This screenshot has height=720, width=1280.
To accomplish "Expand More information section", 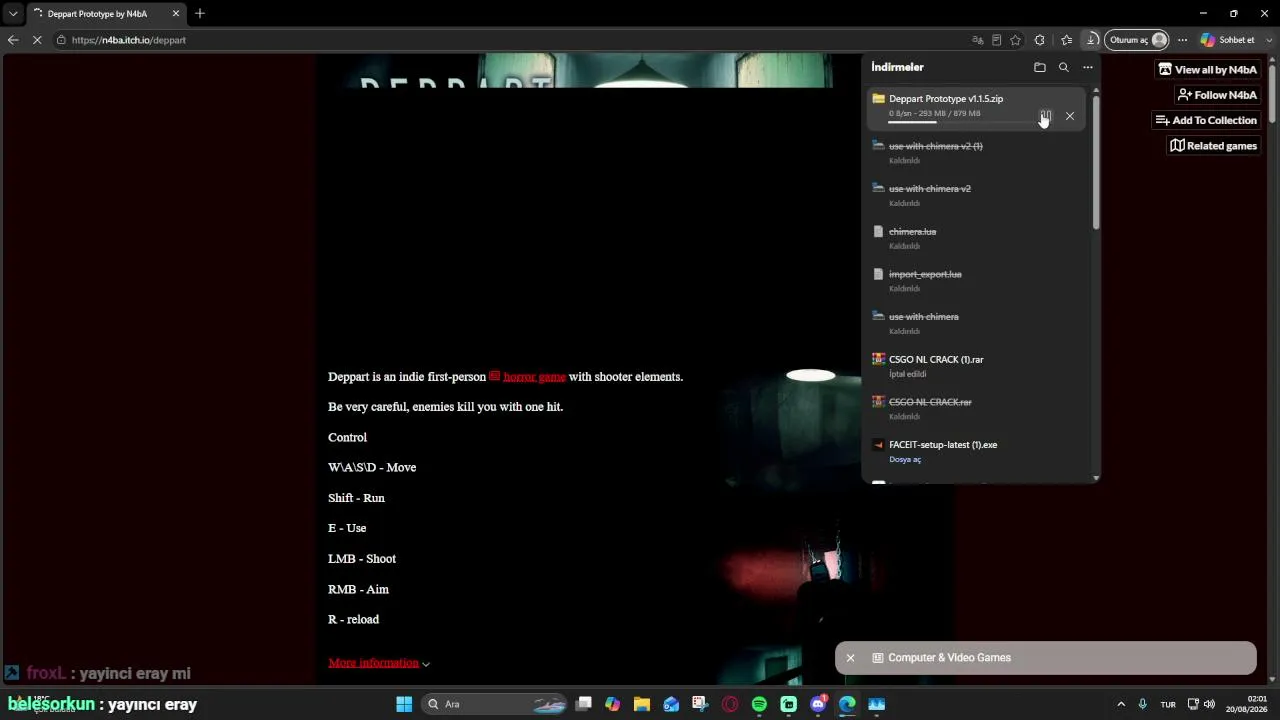I will [x=379, y=663].
